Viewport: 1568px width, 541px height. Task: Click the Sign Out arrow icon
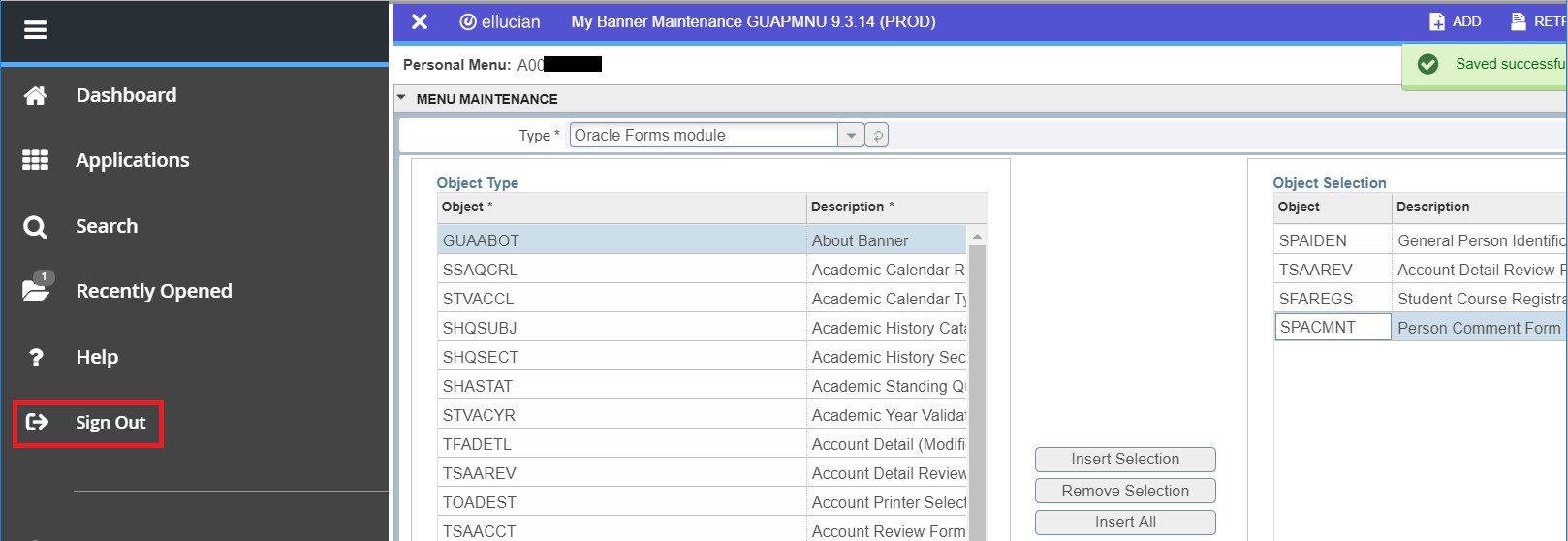click(37, 422)
